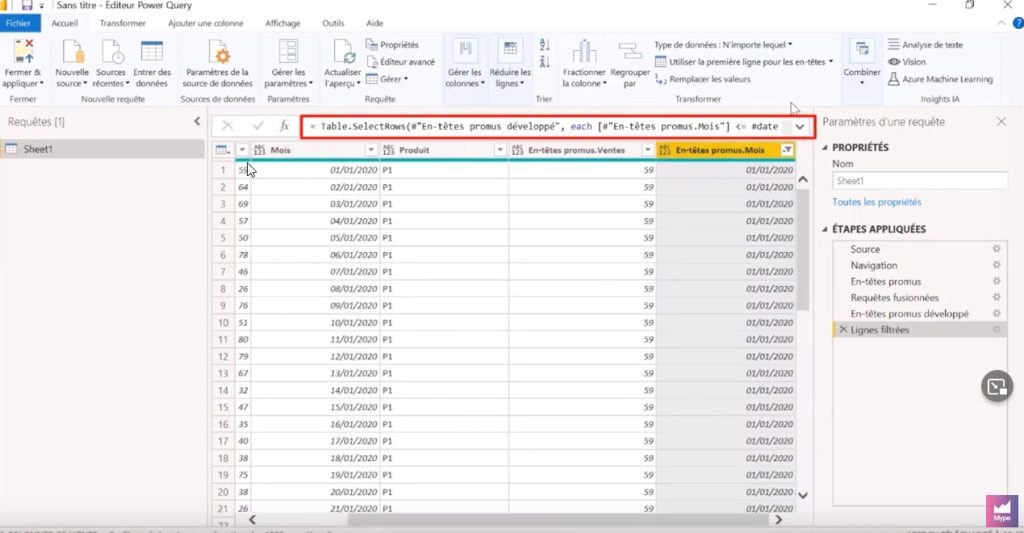Click the Nom field containing Sheet1

(920, 181)
